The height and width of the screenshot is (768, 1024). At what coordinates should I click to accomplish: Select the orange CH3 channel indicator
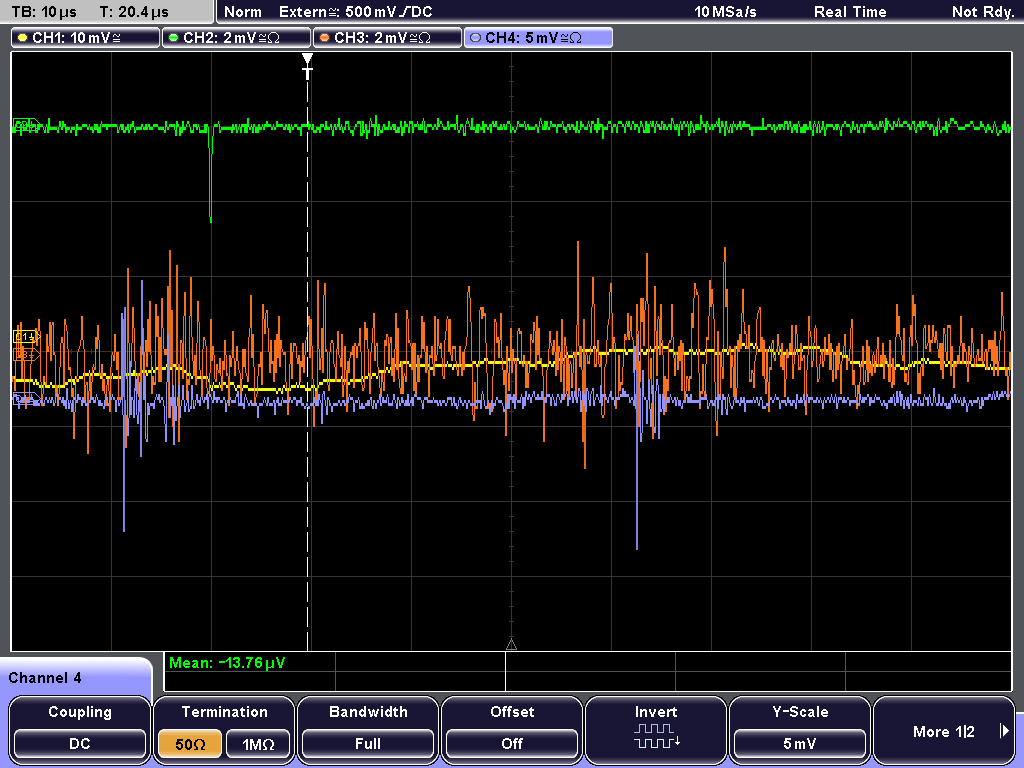click(x=387, y=38)
